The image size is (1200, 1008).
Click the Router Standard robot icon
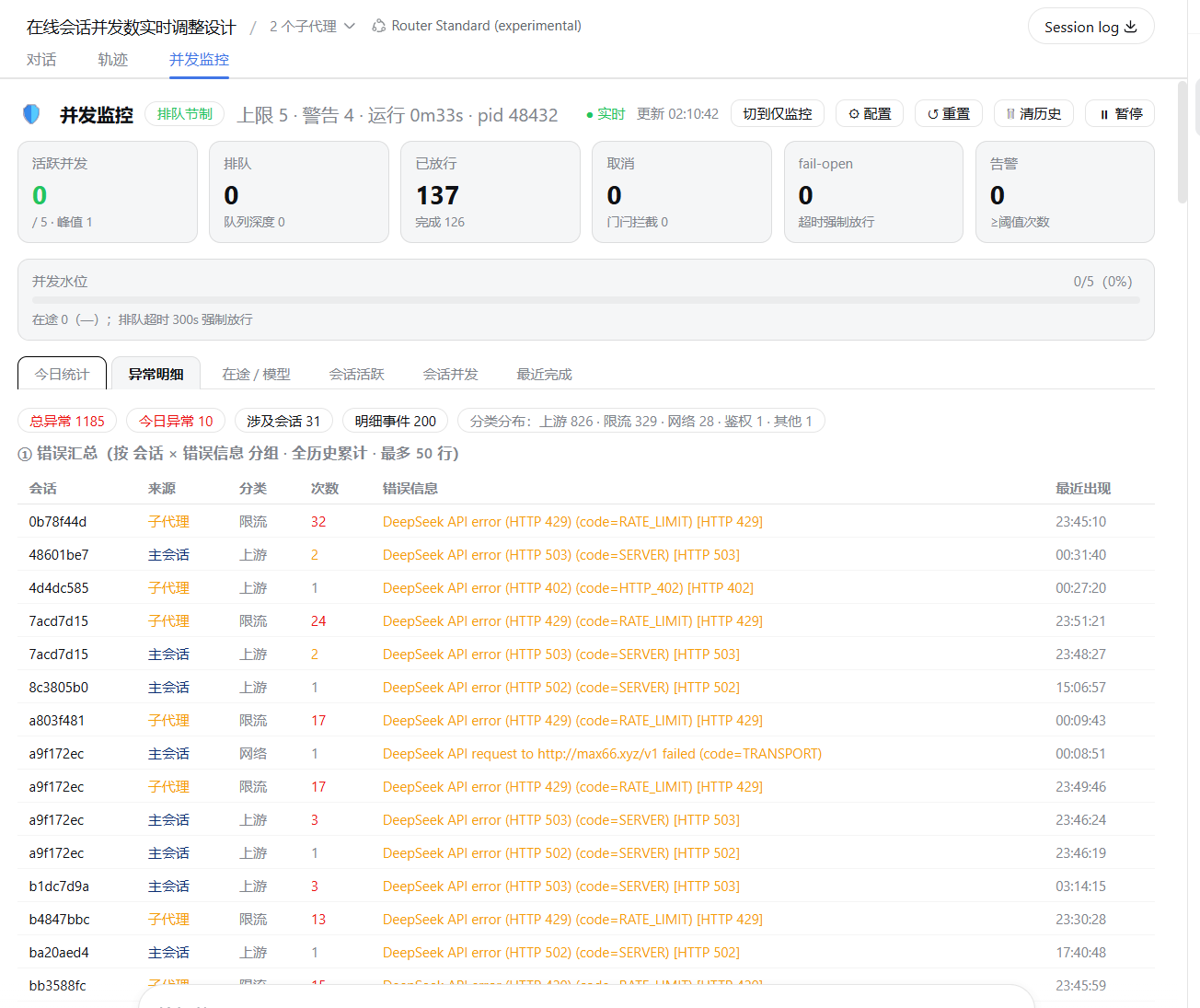click(x=378, y=26)
